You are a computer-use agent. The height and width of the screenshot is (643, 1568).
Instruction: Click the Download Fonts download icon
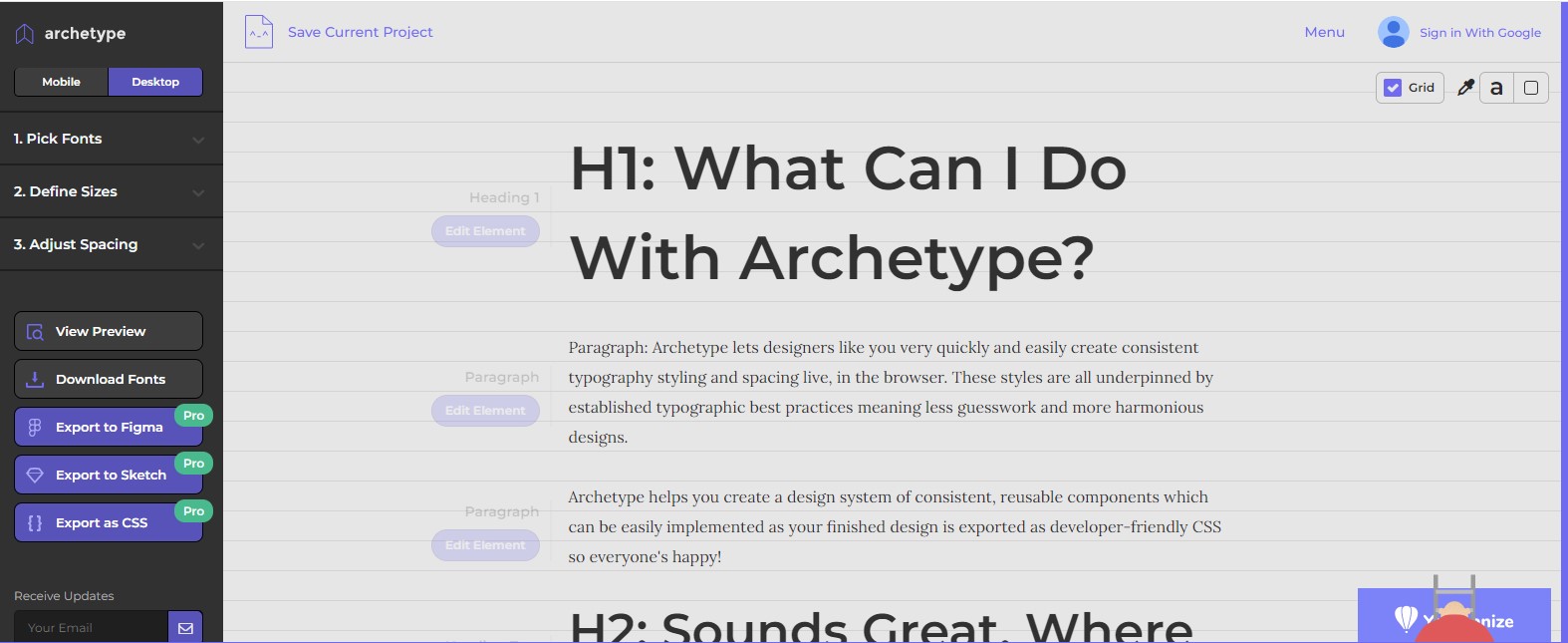(35, 379)
